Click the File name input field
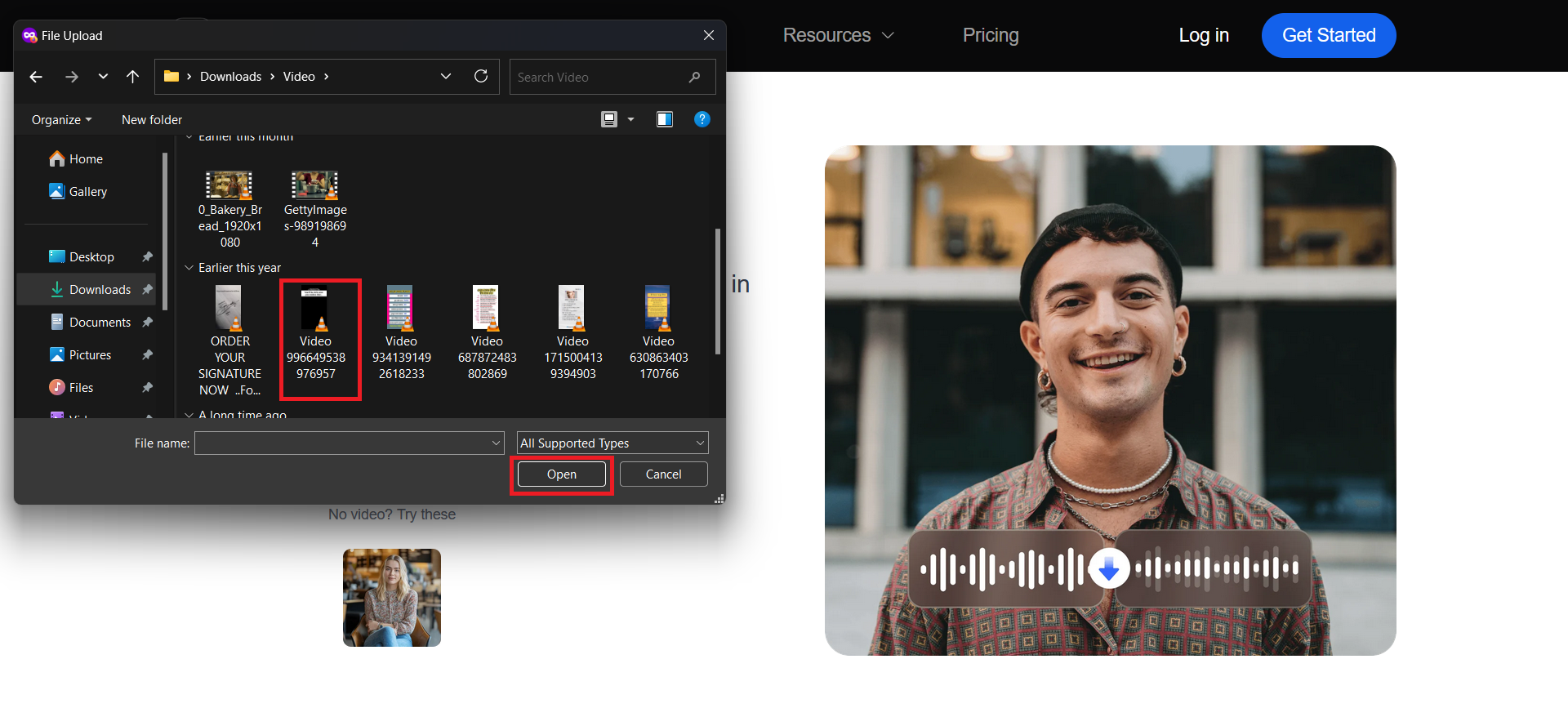This screenshot has height=717, width=1568. click(343, 443)
